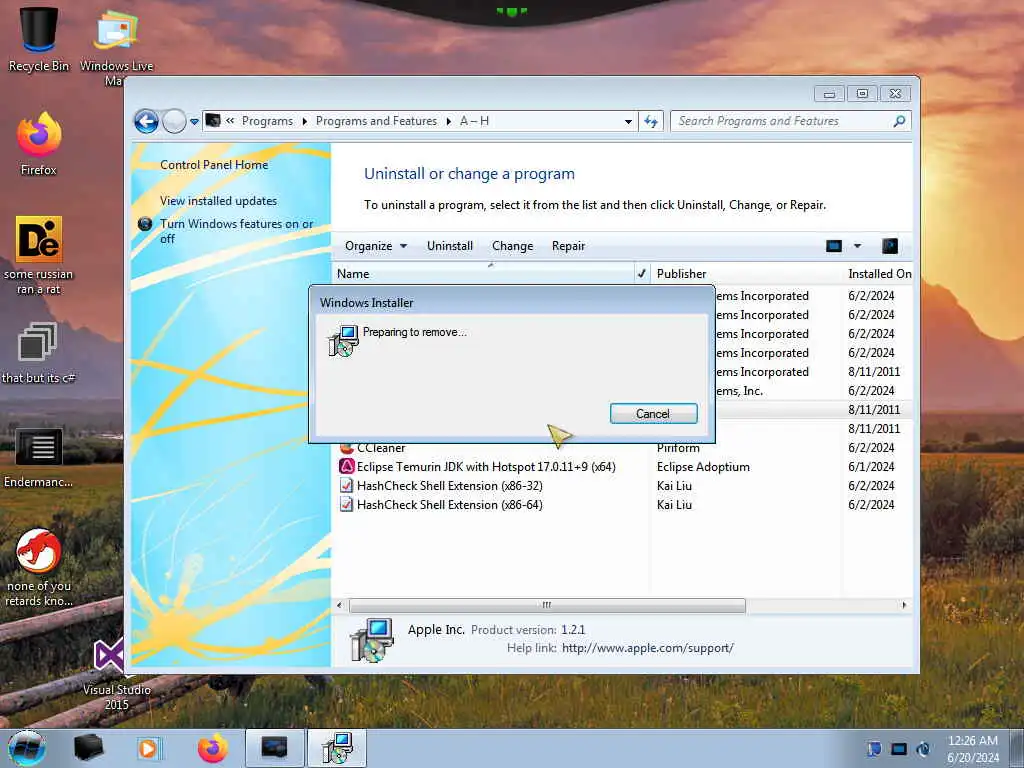Click the Start orb button

pyautogui.click(x=27, y=748)
